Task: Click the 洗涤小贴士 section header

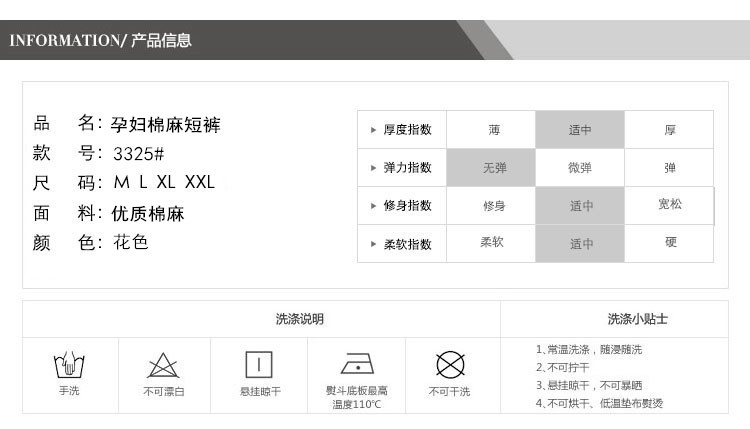Action: (x=637, y=319)
